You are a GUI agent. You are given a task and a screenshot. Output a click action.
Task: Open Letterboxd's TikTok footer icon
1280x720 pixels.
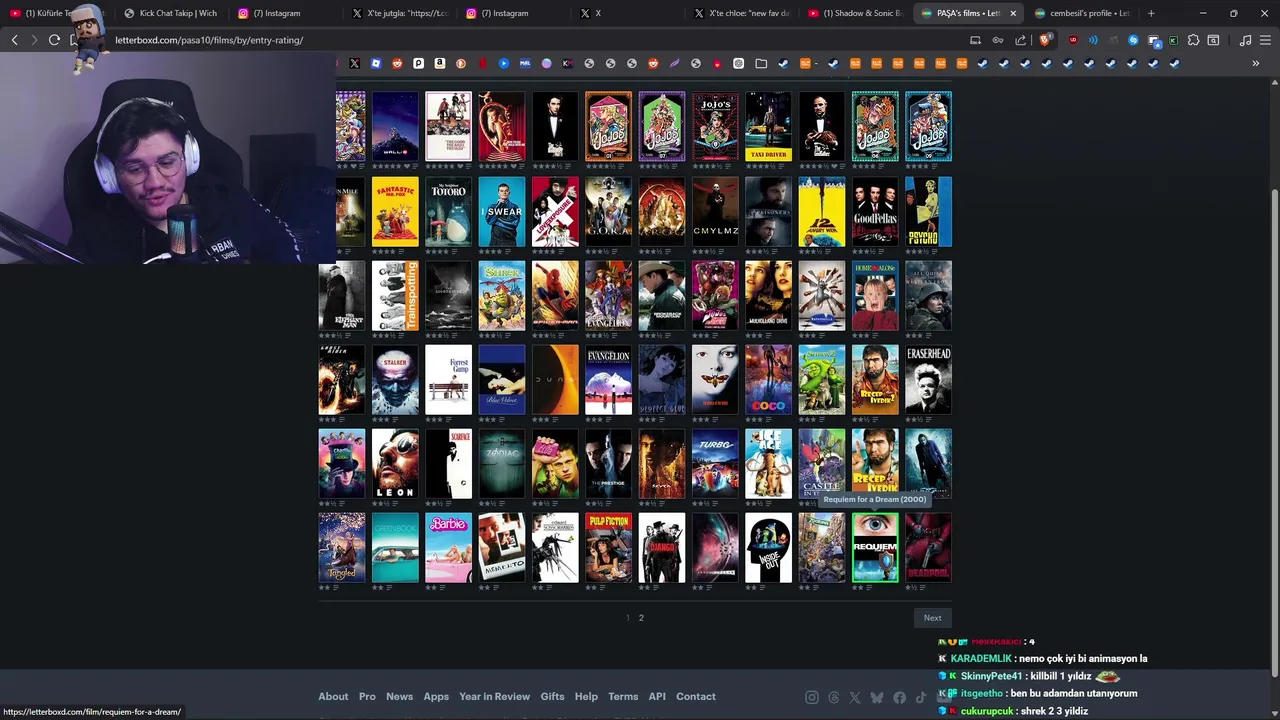pos(921,697)
